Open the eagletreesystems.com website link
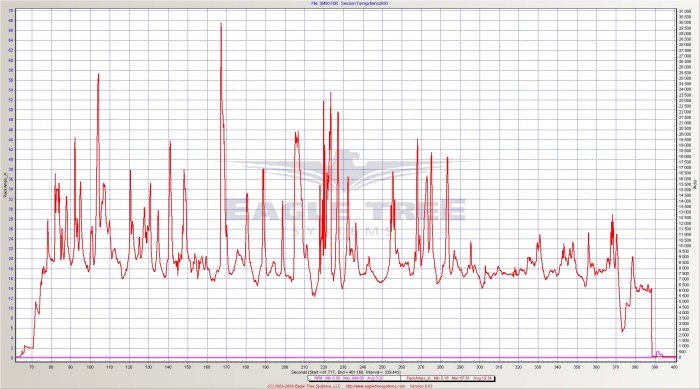The height and width of the screenshot is (389, 700). point(375,386)
